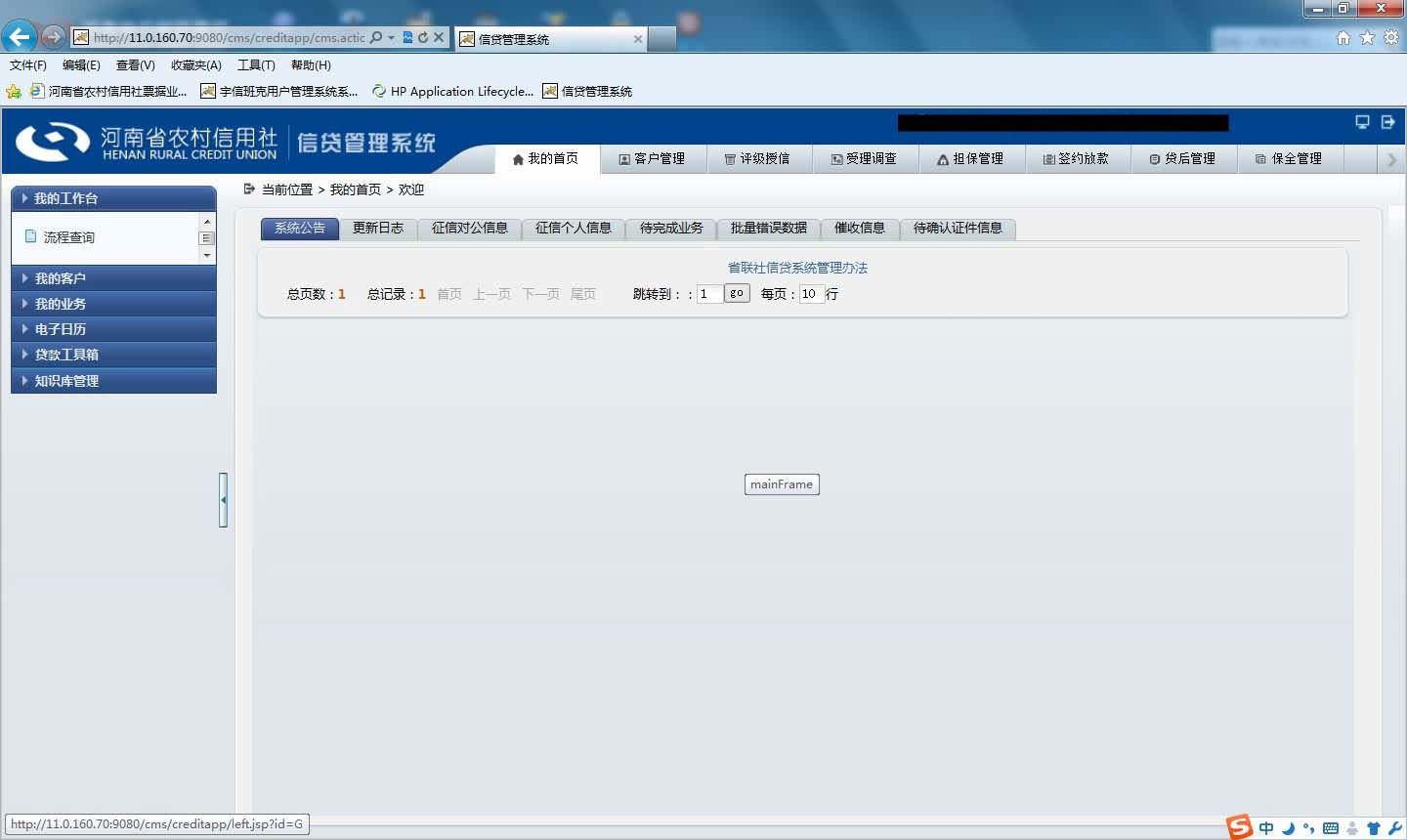Click the location arrow icon before 当前位置
The width and height of the screenshot is (1407, 840).
click(249, 189)
